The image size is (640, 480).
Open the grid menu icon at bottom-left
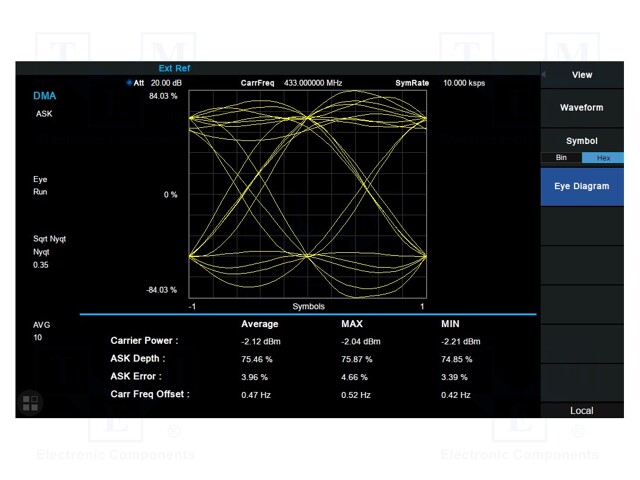(31, 403)
